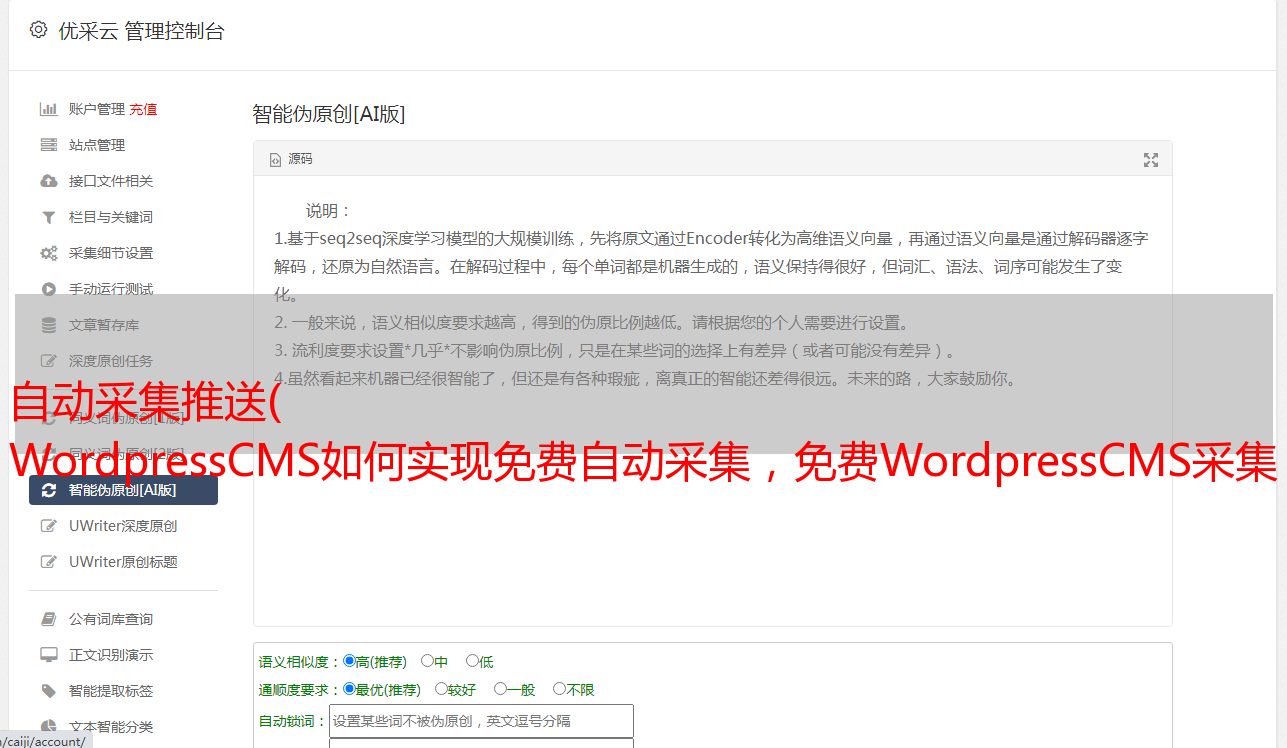Open 站点管理 in the sidebar
The width and height of the screenshot is (1287, 748).
97,145
